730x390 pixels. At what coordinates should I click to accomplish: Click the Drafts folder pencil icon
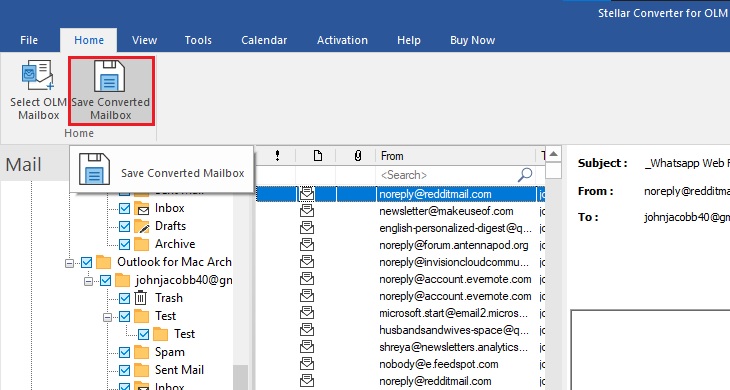[x=142, y=226]
